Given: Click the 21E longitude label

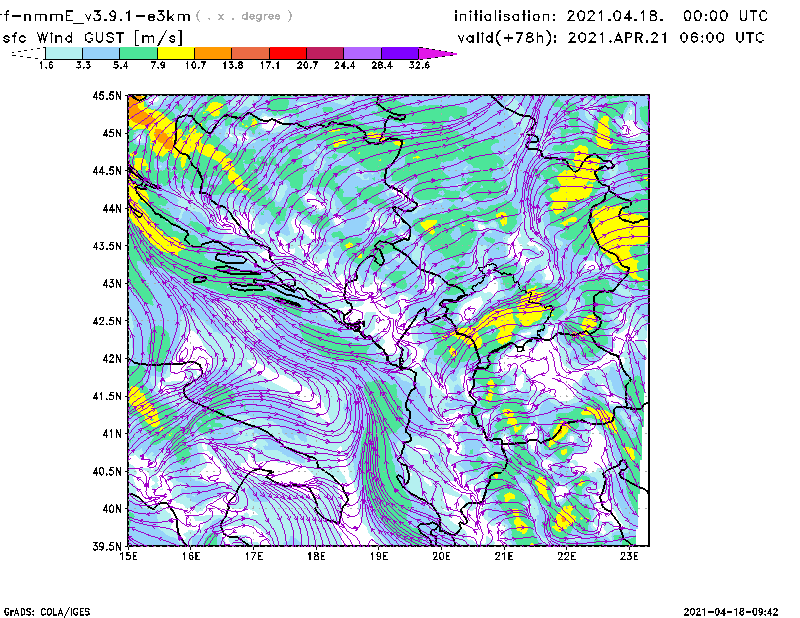Looking at the screenshot, I should (x=504, y=556).
